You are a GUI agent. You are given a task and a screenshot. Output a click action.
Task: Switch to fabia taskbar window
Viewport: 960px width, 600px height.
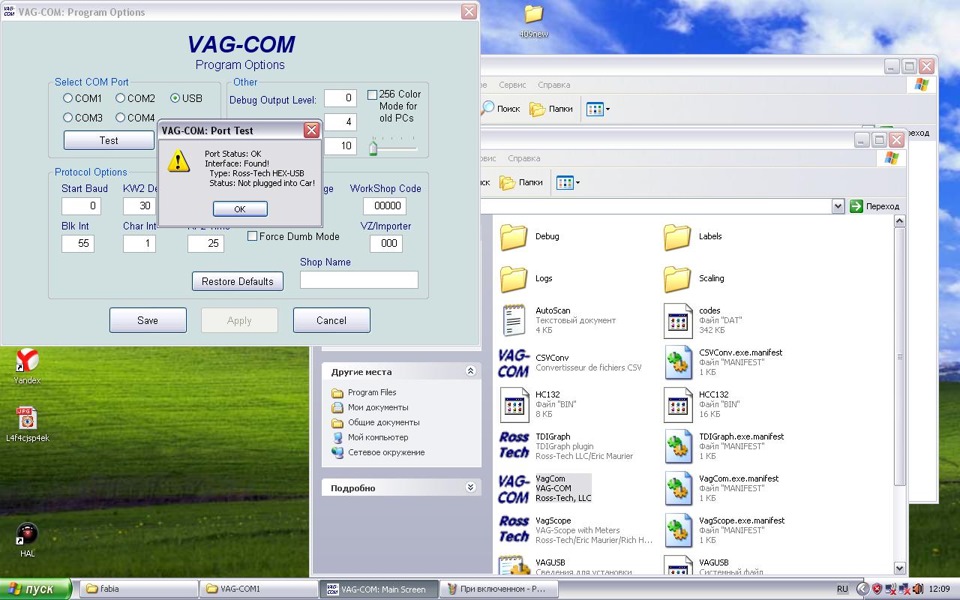click(x=138, y=589)
